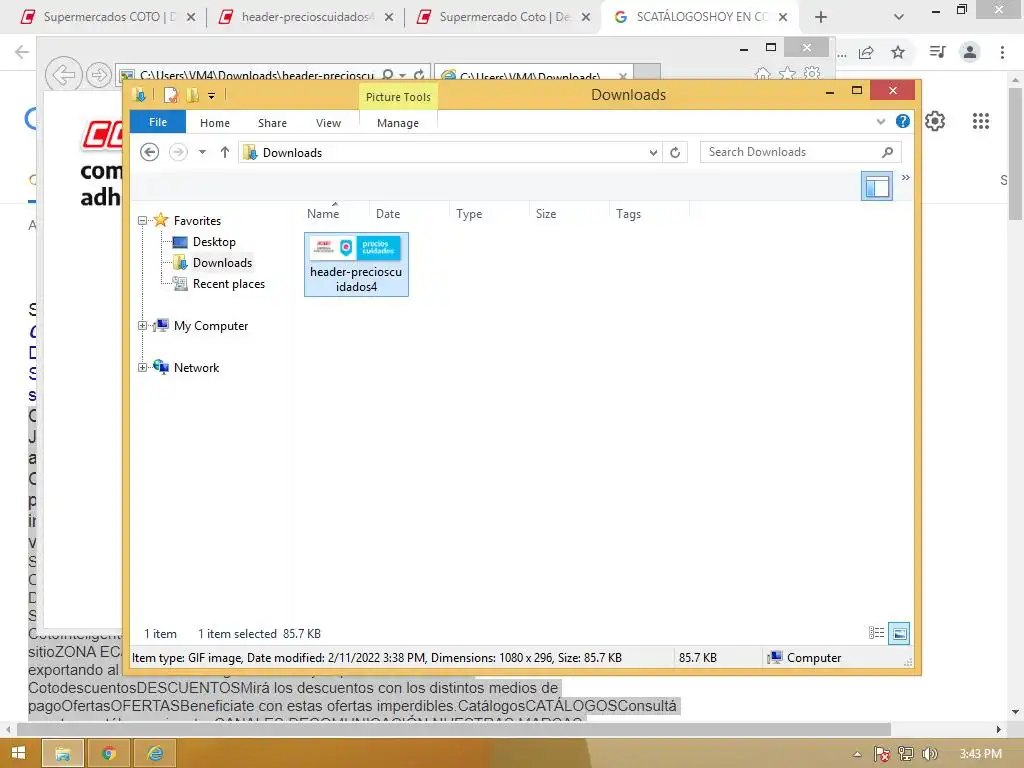The image size is (1024, 768).
Task: Switch to details view icon in status area
Action: [876, 633]
